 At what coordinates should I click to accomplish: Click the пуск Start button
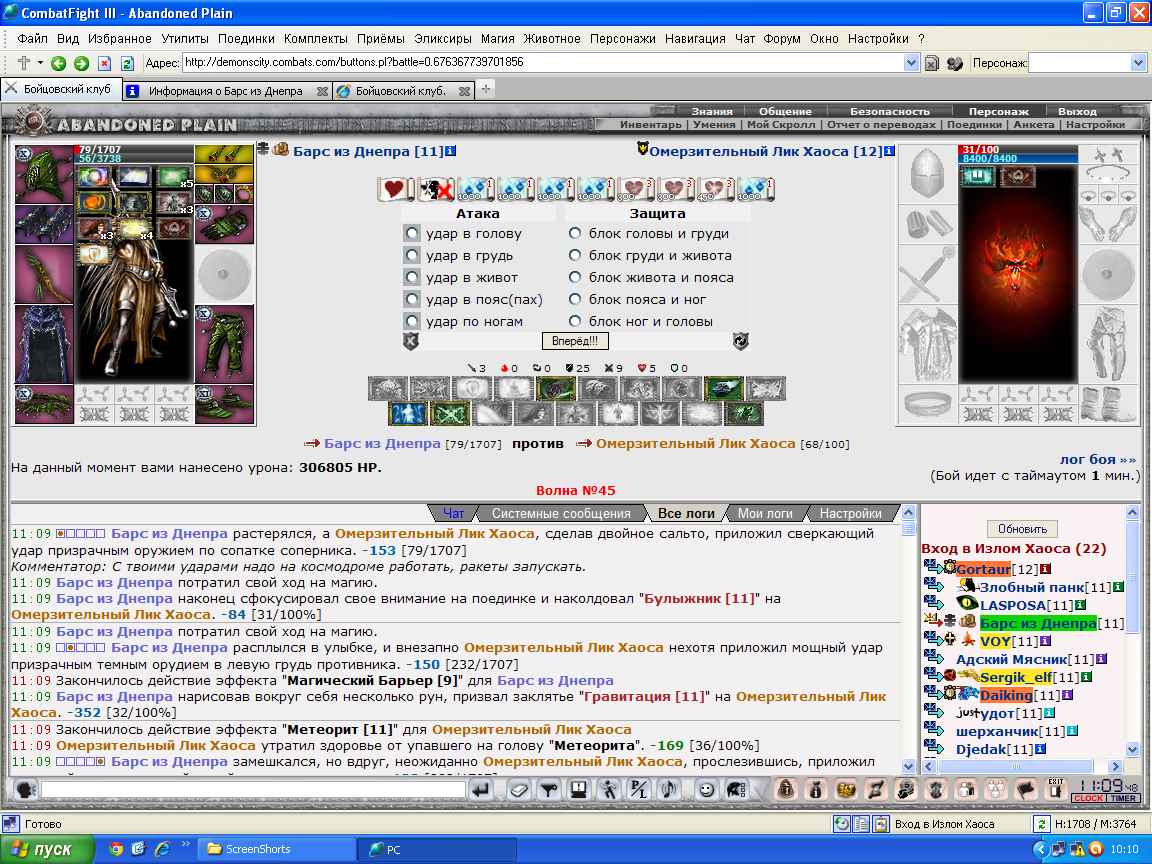point(48,849)
